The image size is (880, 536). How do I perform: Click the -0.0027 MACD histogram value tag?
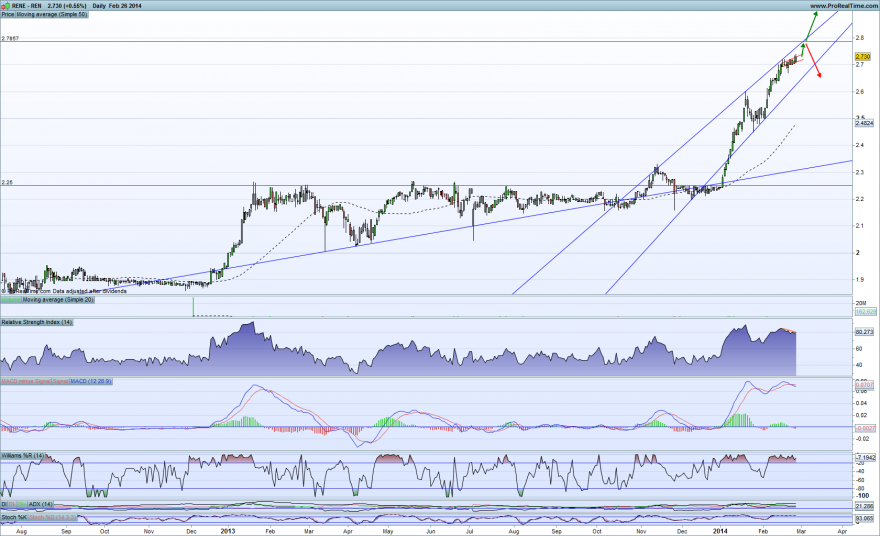[x=865, y=428]
